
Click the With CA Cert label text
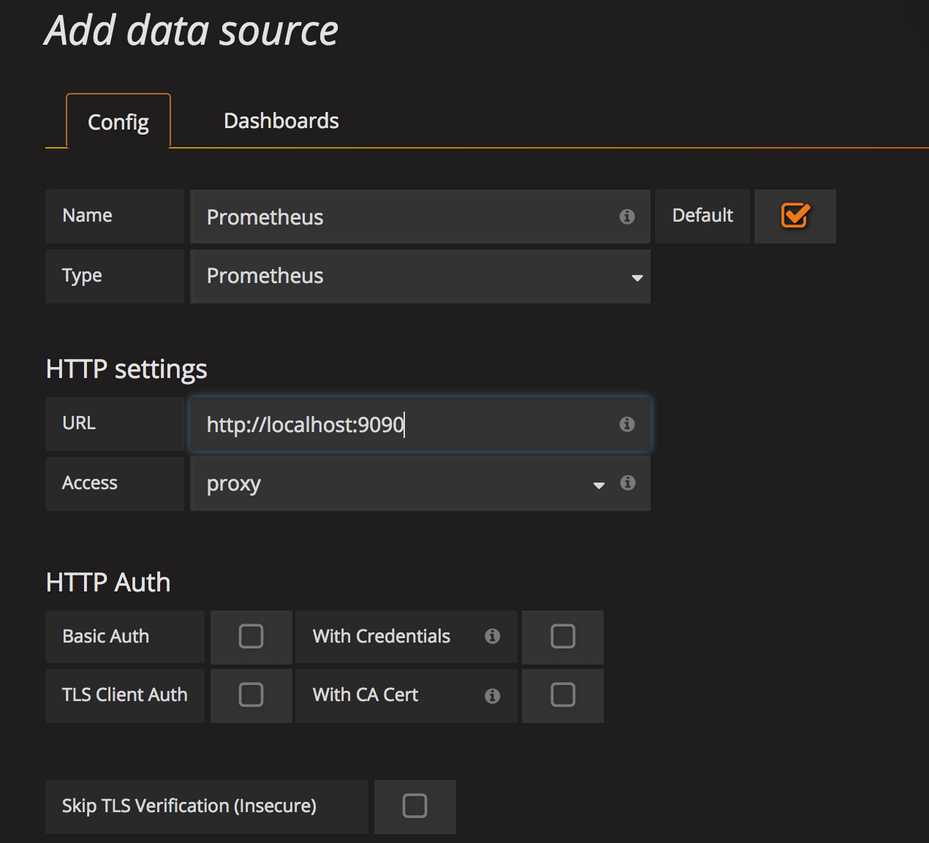pyautogui.click(x=366, y=694)
